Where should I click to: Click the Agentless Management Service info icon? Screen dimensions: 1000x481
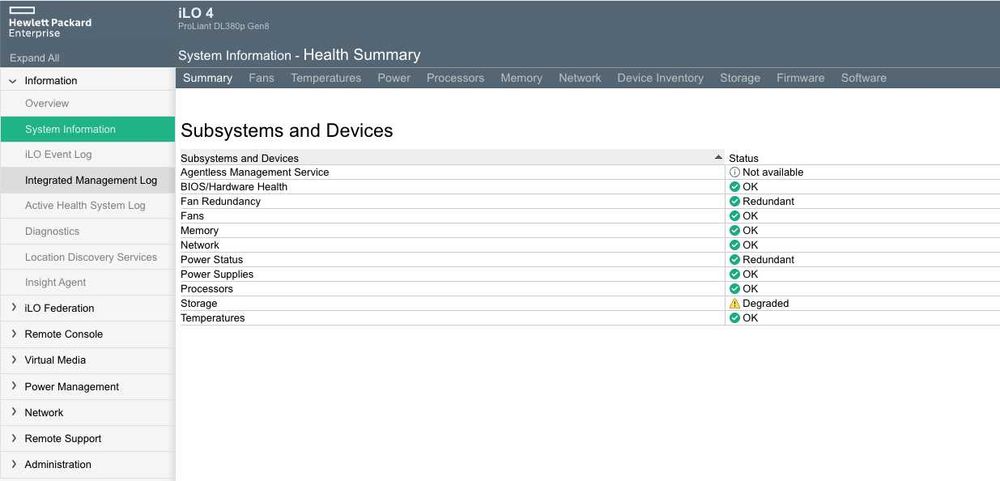click(735, 173)
